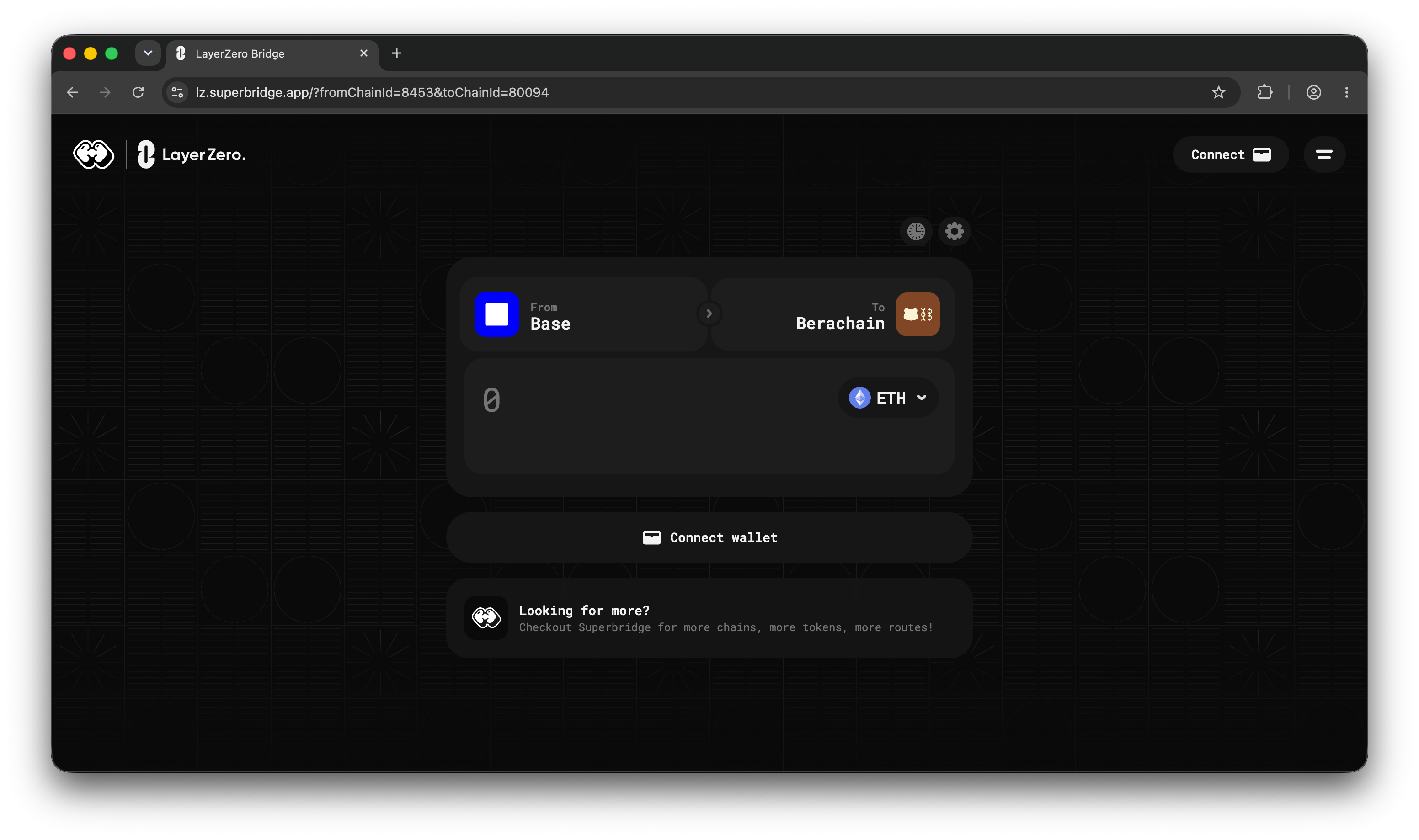Click the LayerZero logo
The height and width of the screenshot is (840, 1419).
tap(192, 154)
